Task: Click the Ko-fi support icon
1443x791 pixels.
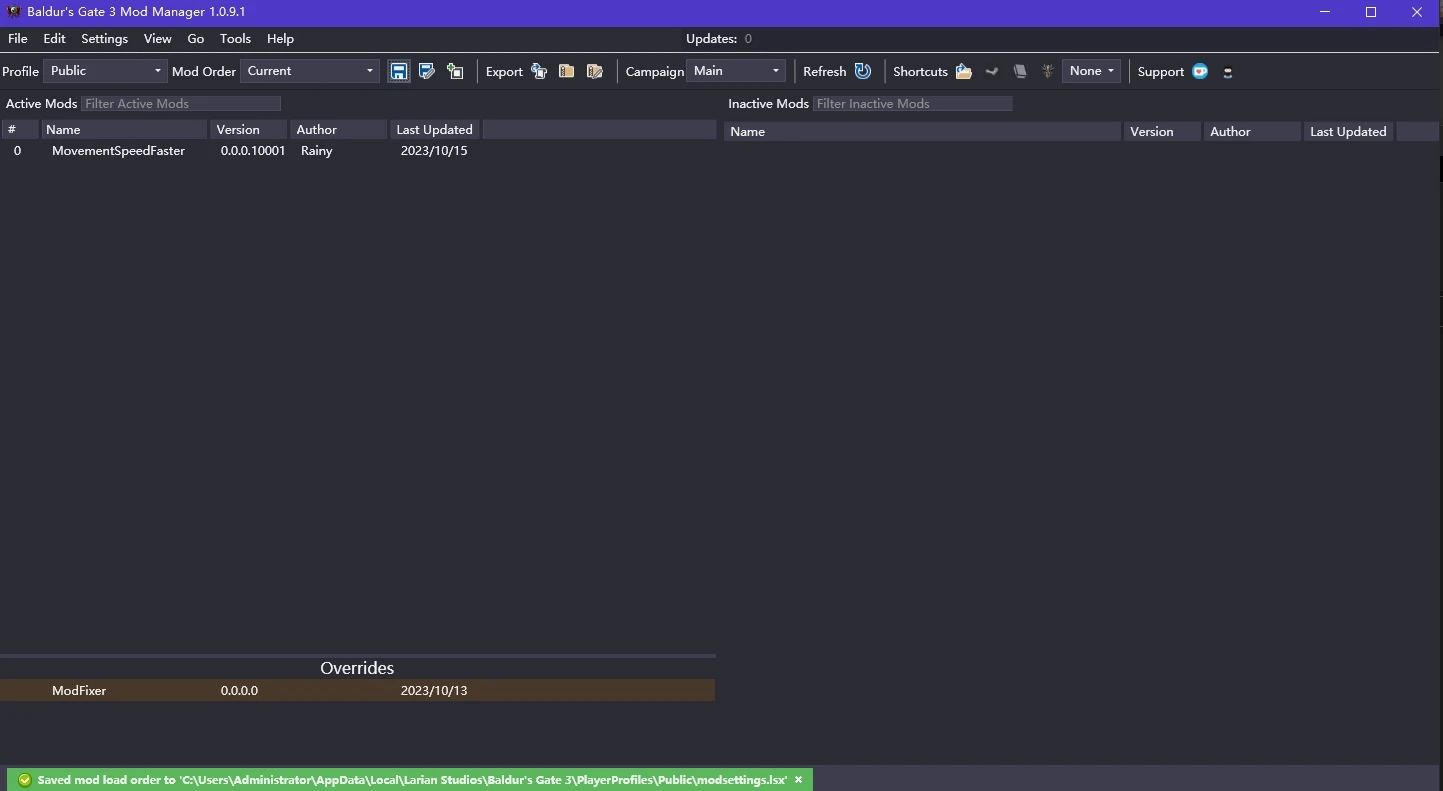Action: pyautogui.click(x=1200, y=71)
